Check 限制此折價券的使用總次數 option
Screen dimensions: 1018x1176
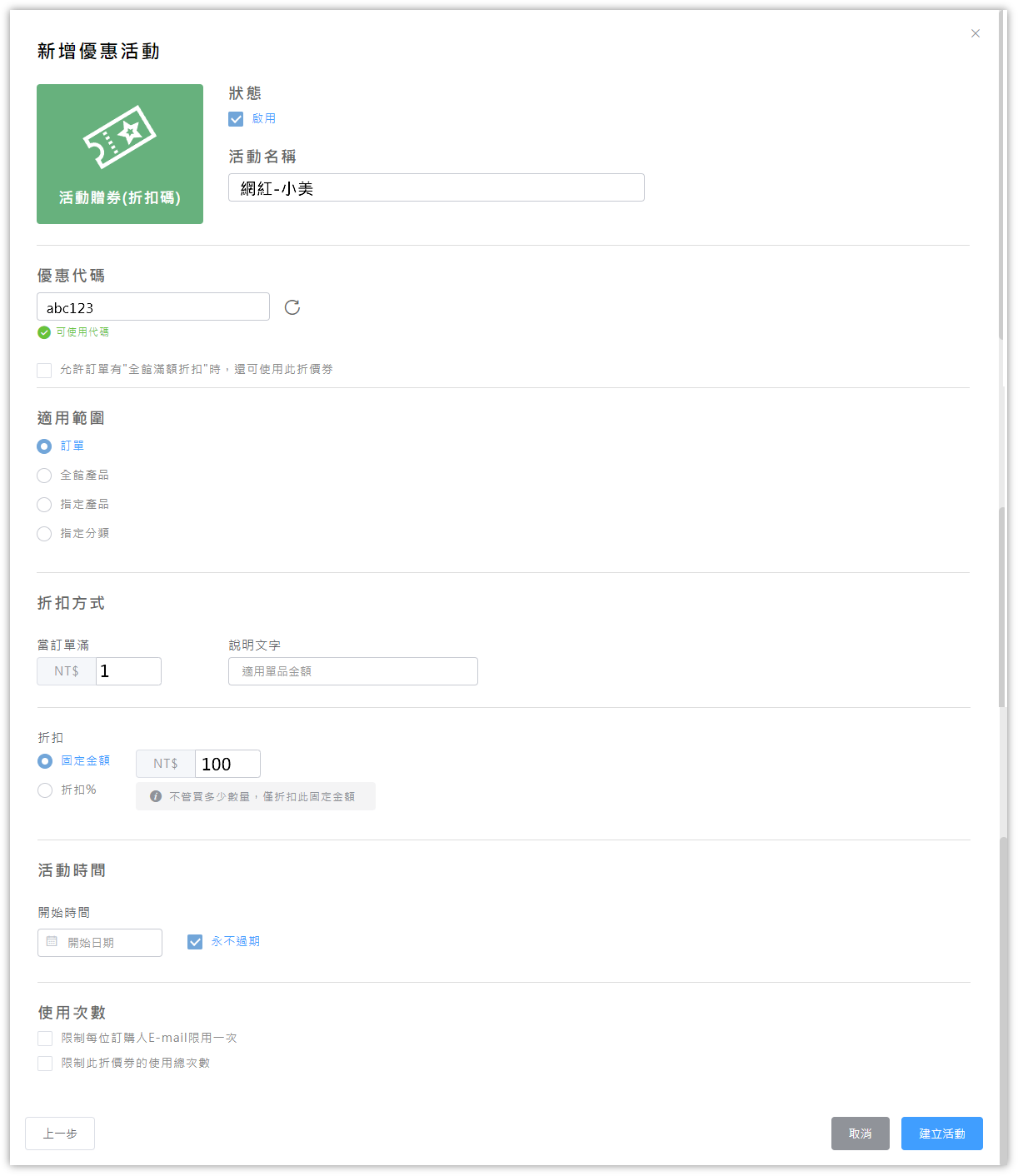(x=45, y=1064)
